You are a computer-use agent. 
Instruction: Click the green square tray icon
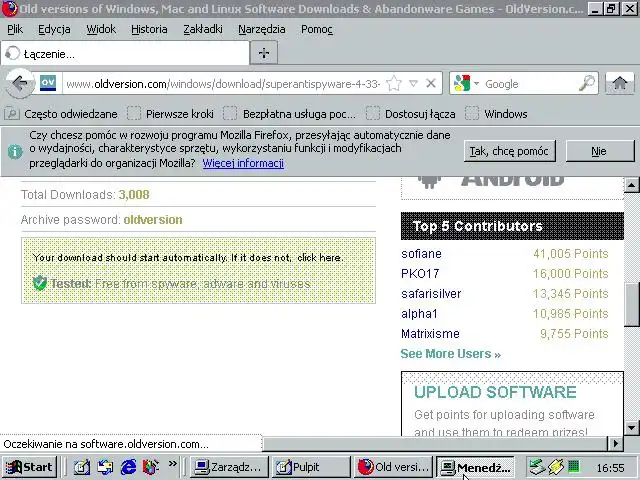tap(574, 466)
